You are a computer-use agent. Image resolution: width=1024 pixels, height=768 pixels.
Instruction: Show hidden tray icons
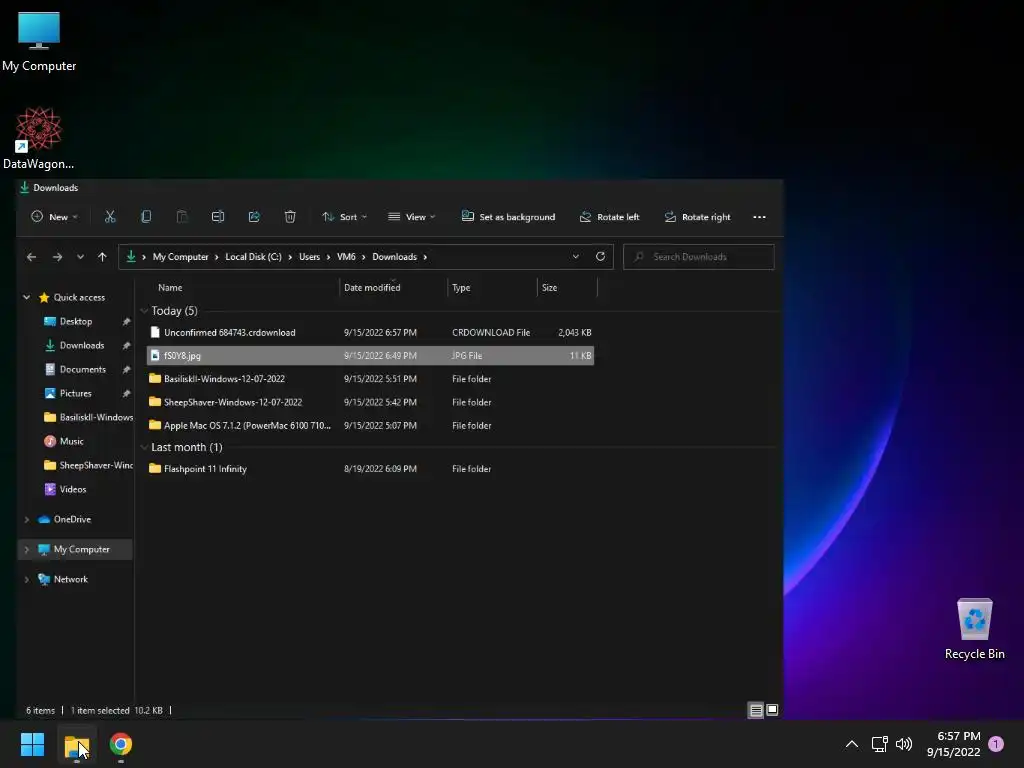852,744
